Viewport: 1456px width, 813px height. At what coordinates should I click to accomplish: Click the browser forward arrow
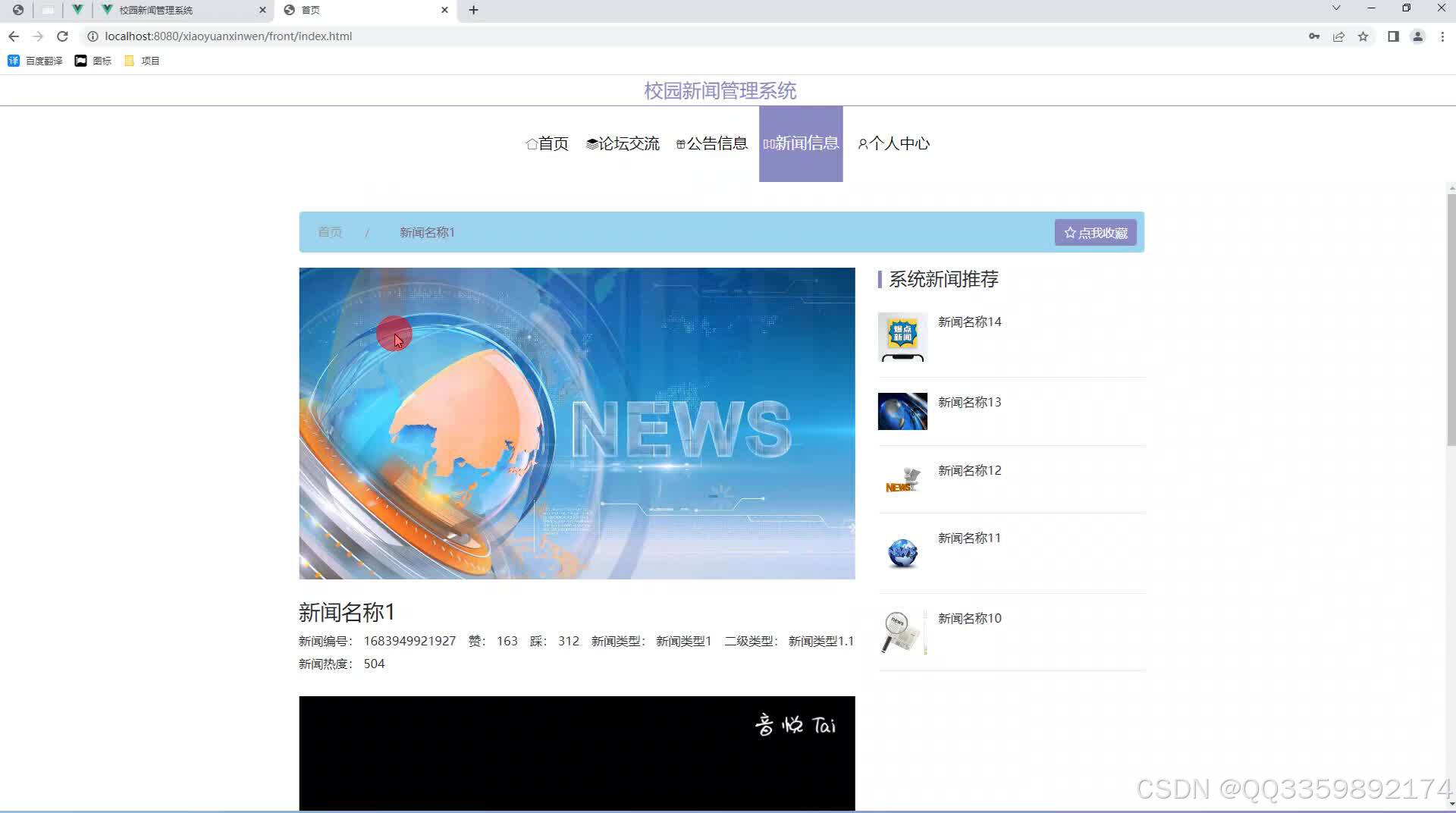click(38, 36)
